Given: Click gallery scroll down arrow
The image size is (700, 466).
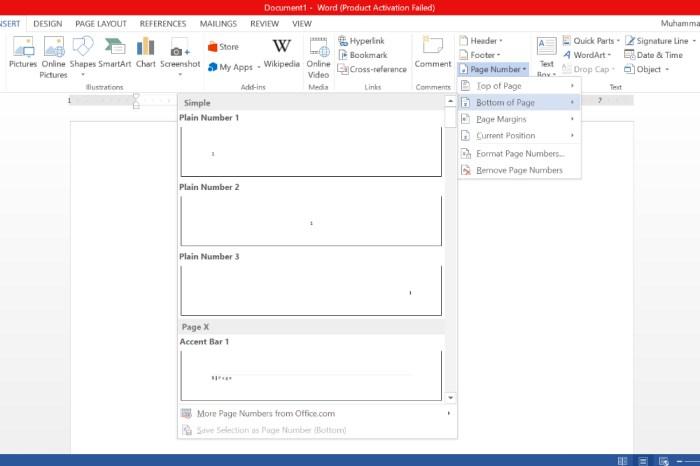Looking at the screenshot, I should point(450,397).
